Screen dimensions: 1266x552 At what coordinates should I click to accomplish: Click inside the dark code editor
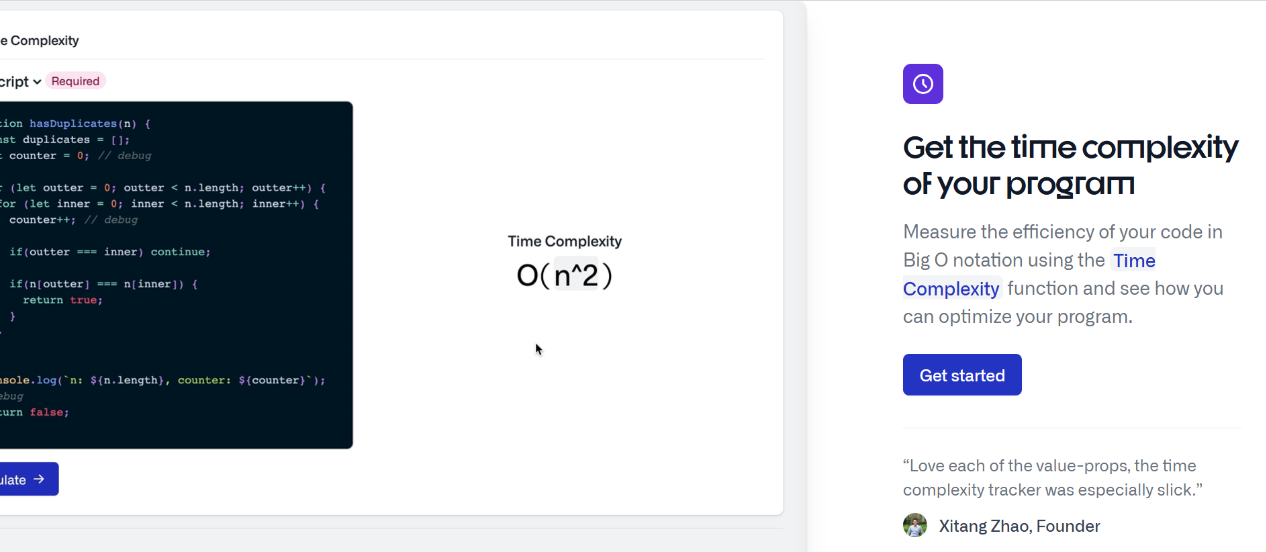click(176, 275)
